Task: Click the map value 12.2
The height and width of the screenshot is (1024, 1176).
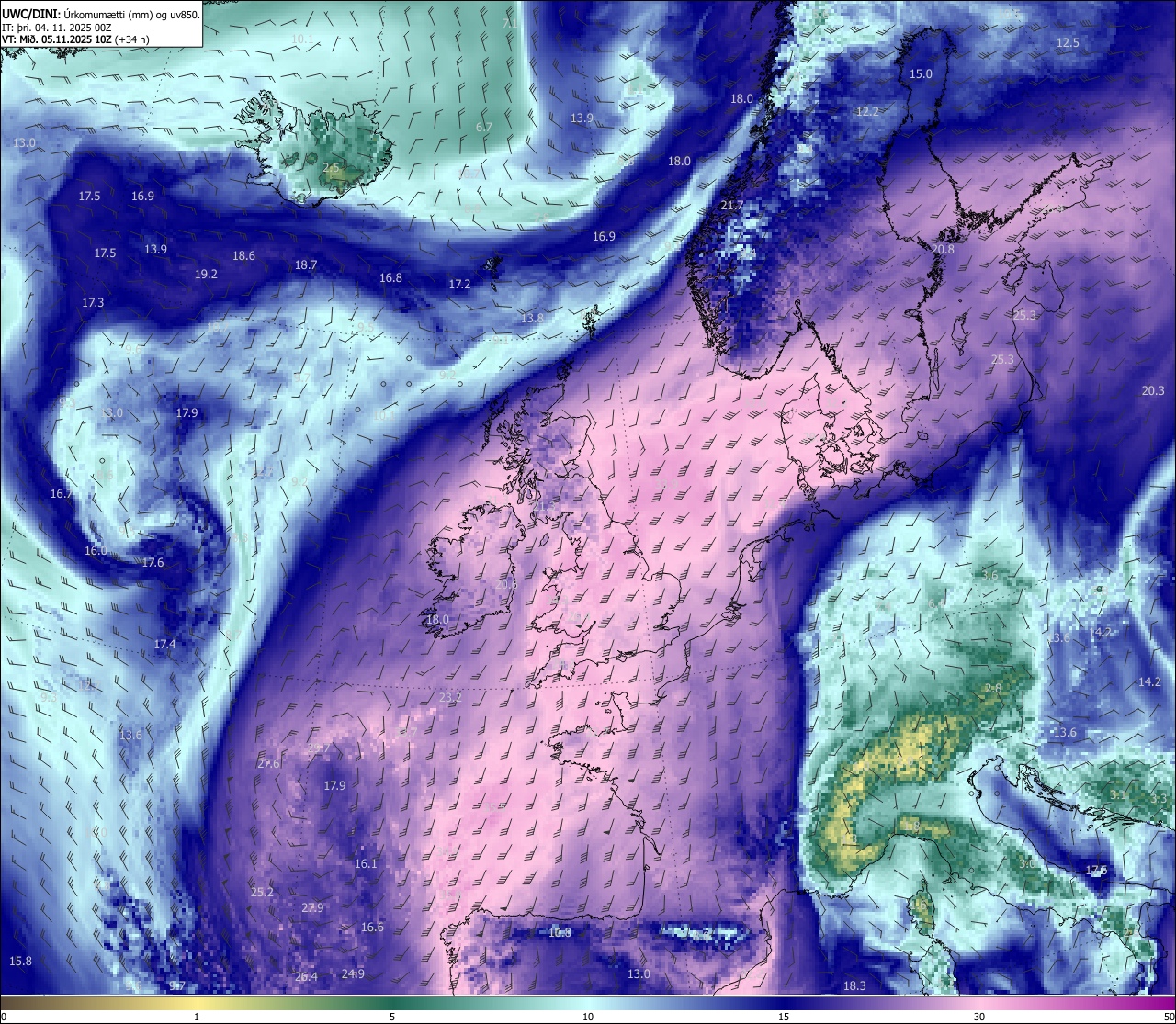Action: pos(867,111)
